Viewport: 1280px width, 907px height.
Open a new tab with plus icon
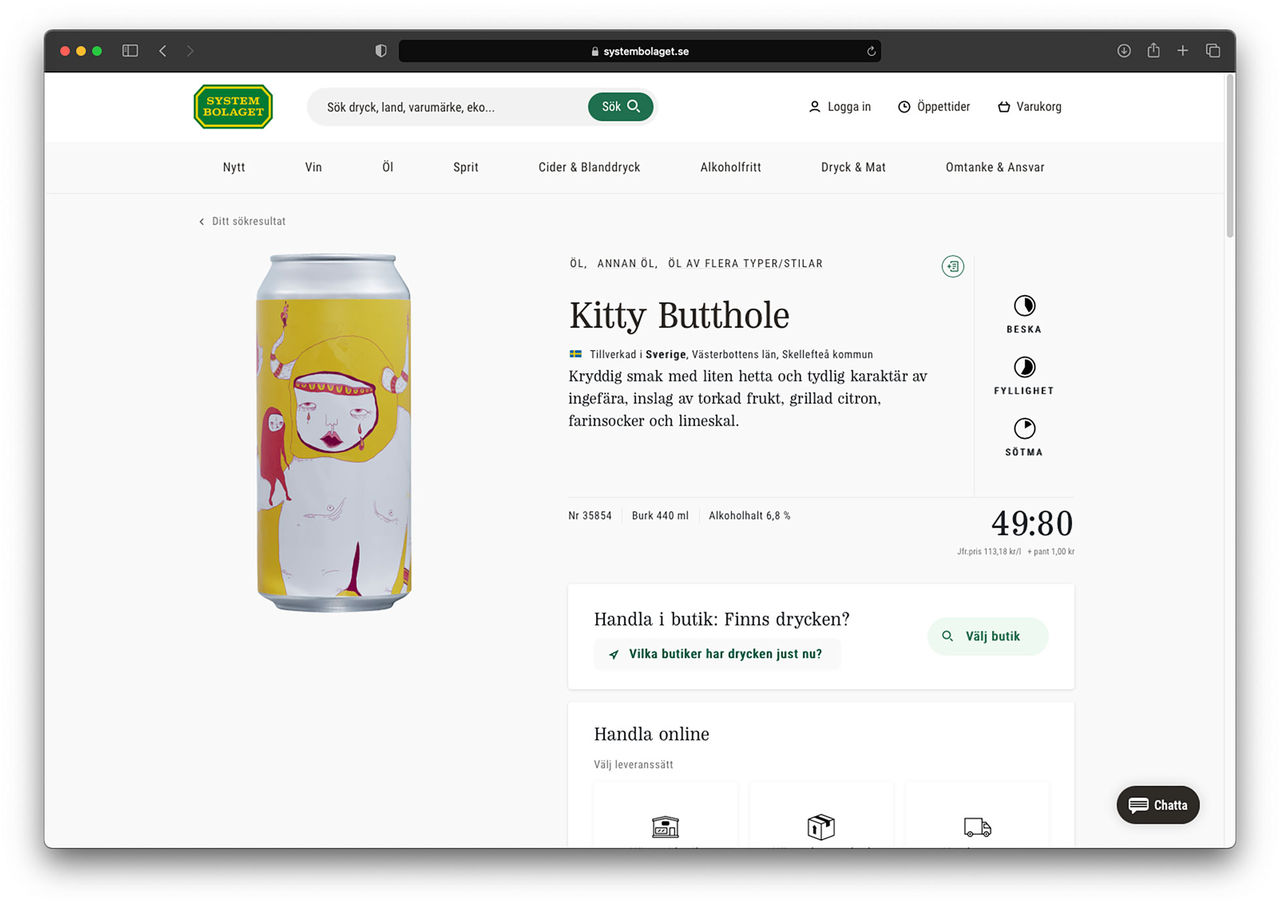pos(1183,51)
